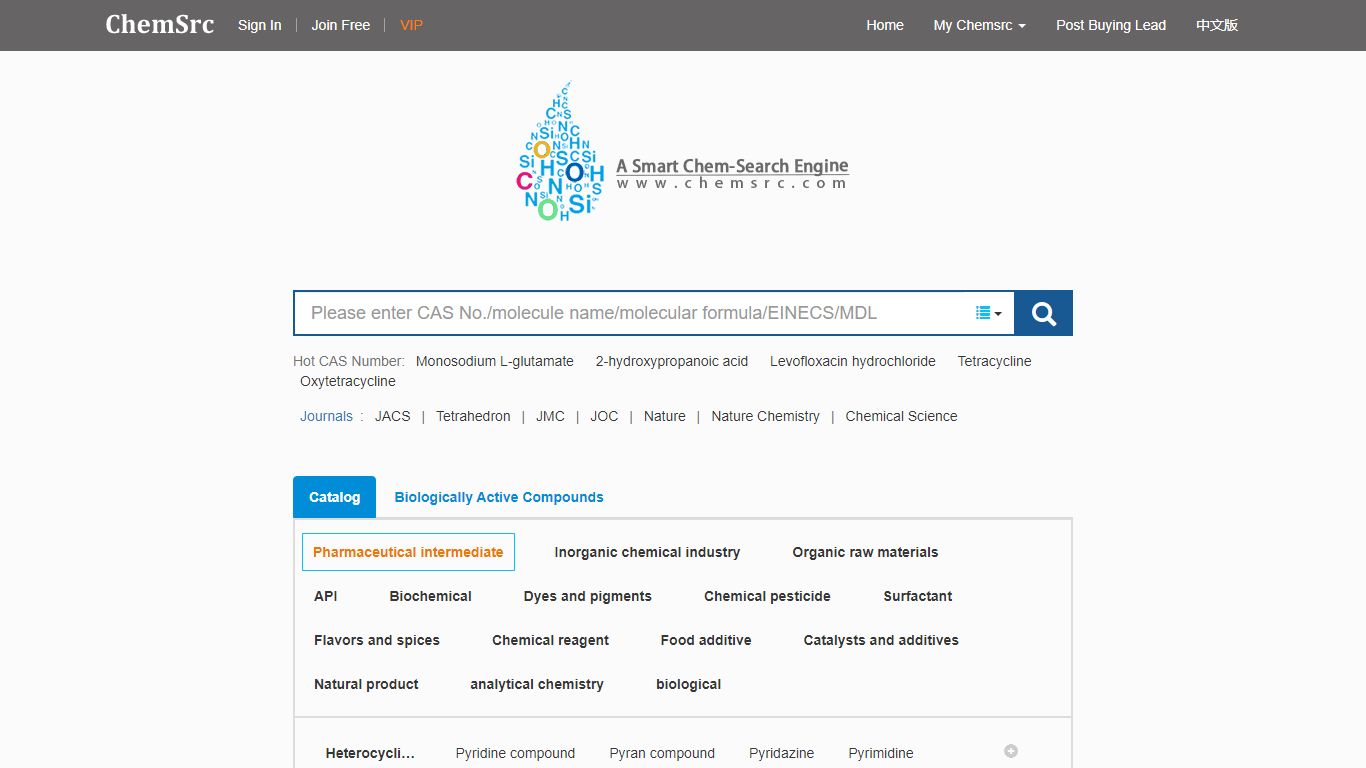Open the Tetrahedron journal link
The height and width of the screenshot is (768, 1366).
click(x=473, y=416)
